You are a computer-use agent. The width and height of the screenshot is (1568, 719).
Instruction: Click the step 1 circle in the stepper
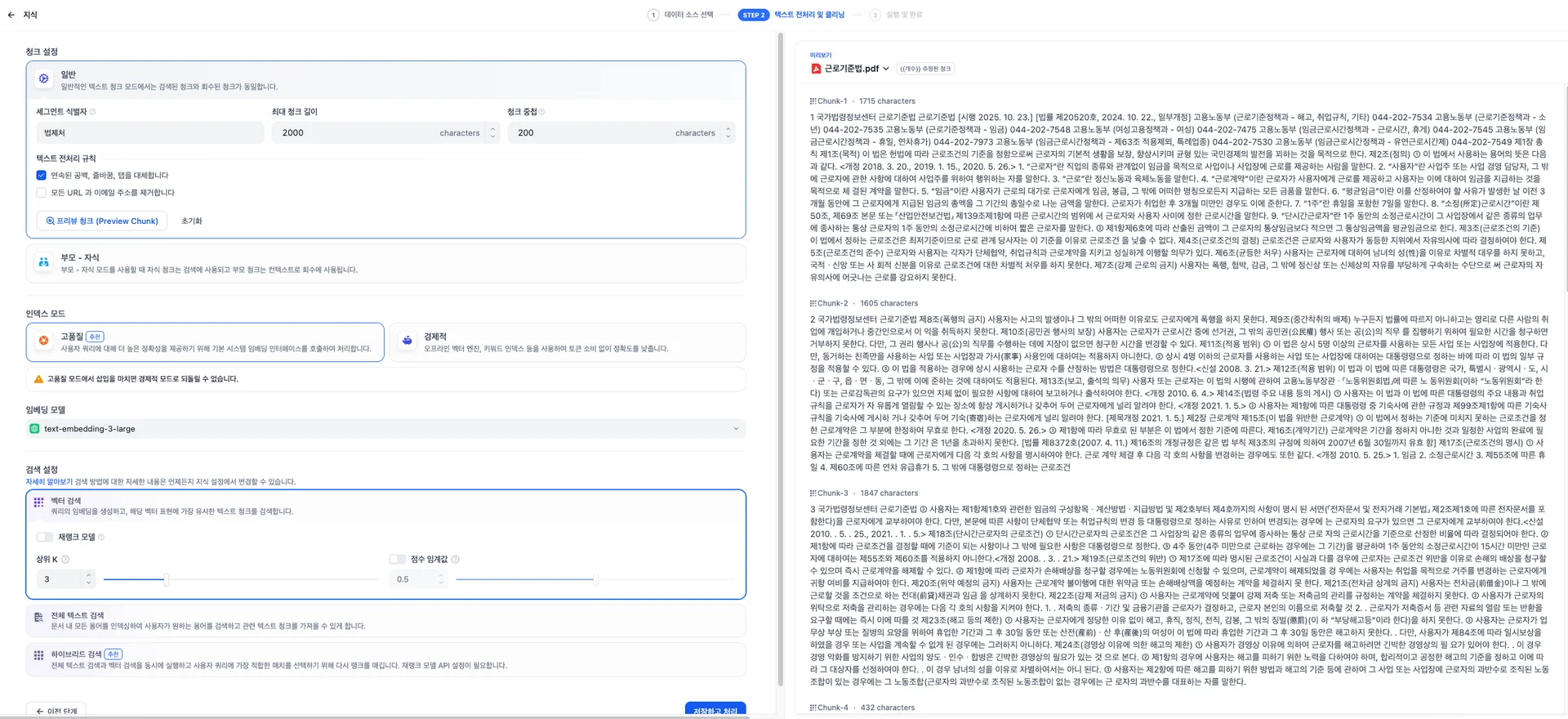[653, 15]
